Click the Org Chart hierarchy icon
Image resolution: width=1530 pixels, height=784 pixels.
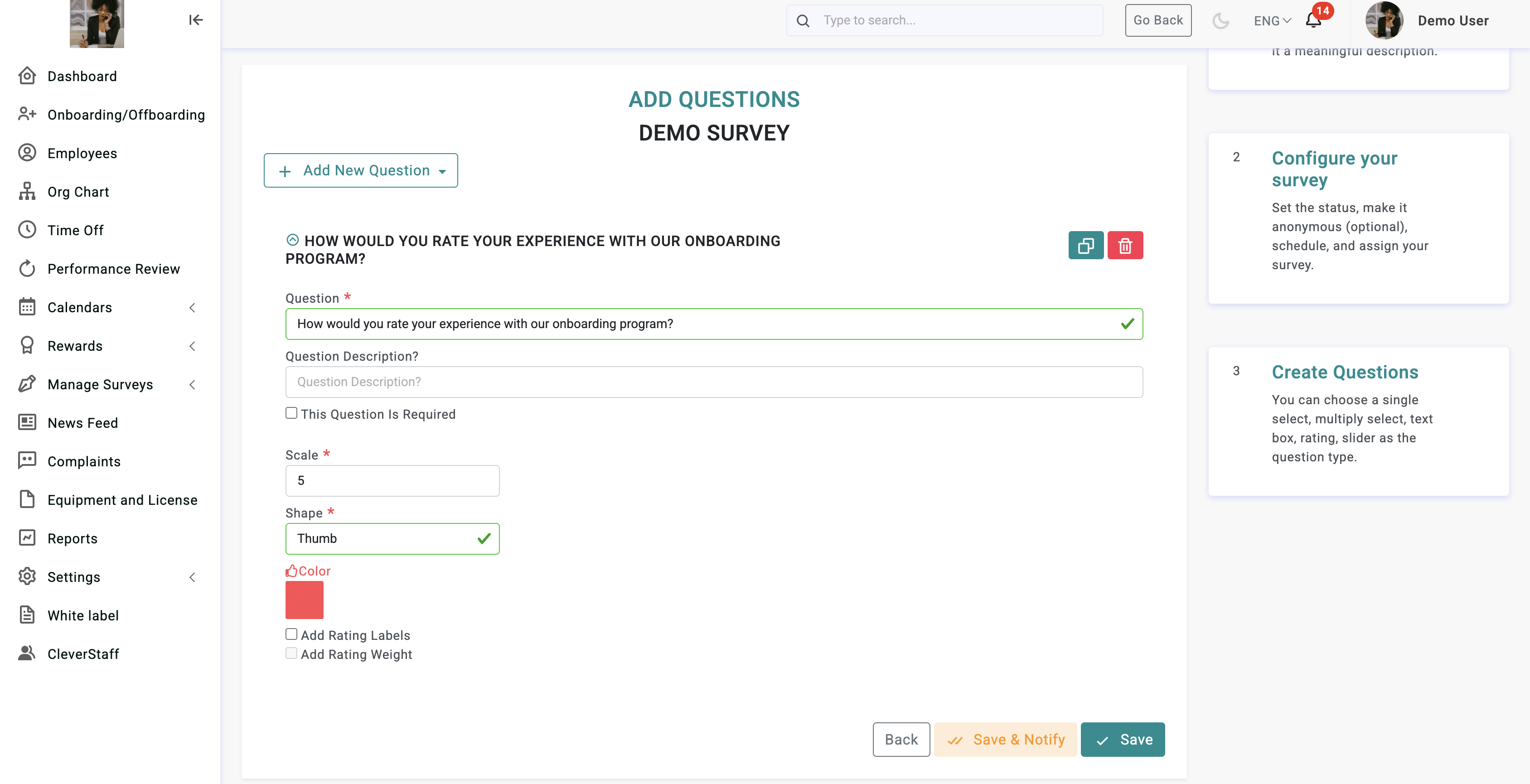point(27,191)
